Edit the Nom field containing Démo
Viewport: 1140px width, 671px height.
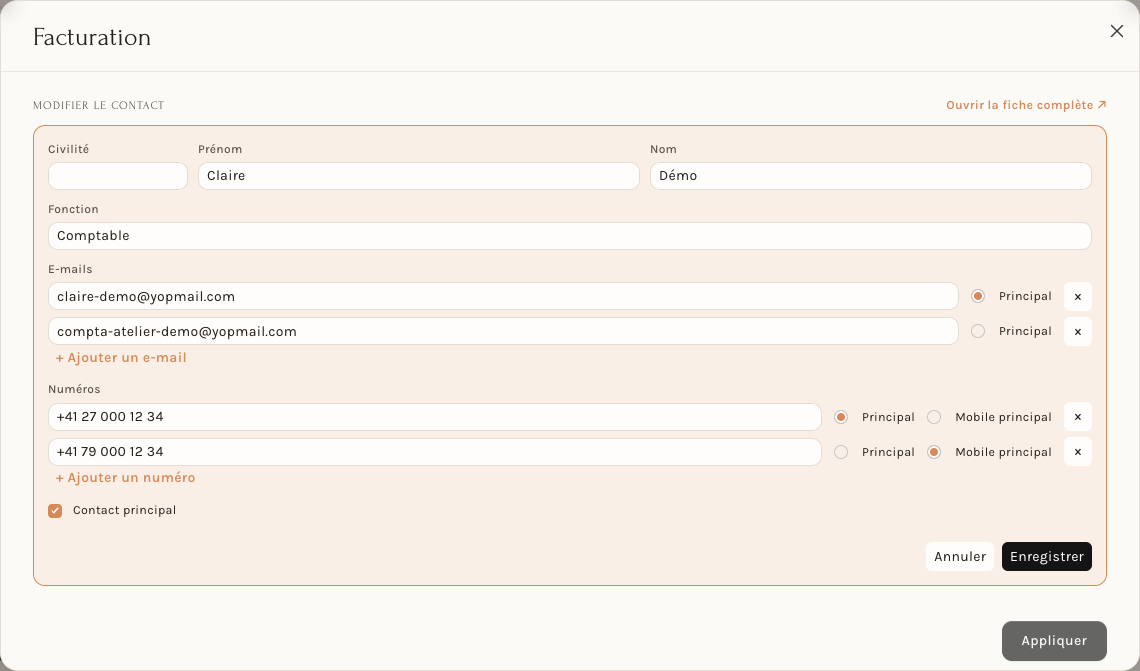tap(871, 176)
